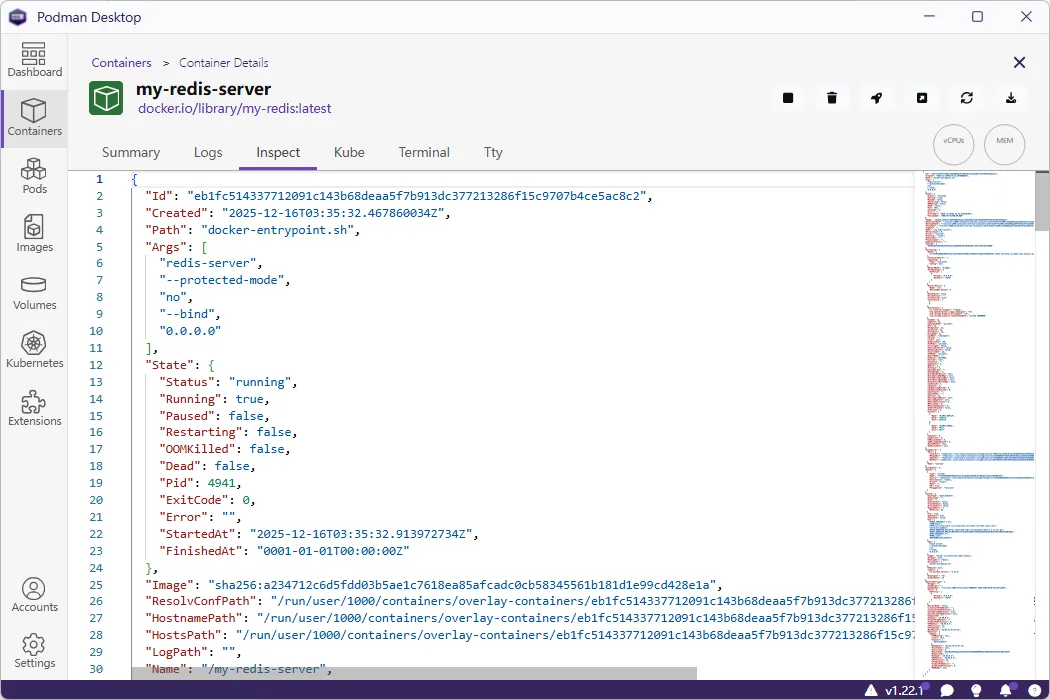Open troubleshooting lightbulb icon

click(976, 690)
